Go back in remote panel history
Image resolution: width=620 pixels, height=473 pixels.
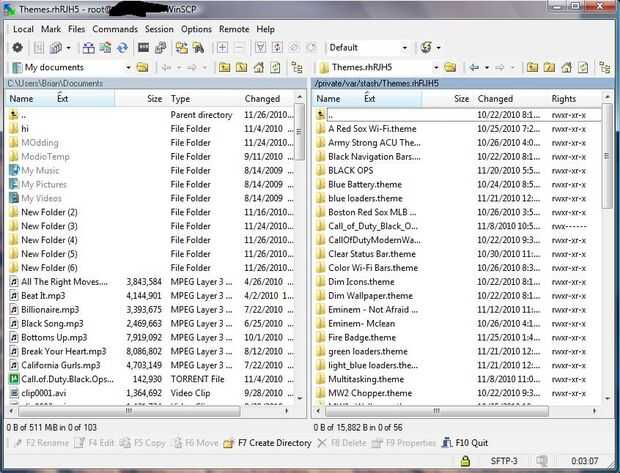(474, 68)
